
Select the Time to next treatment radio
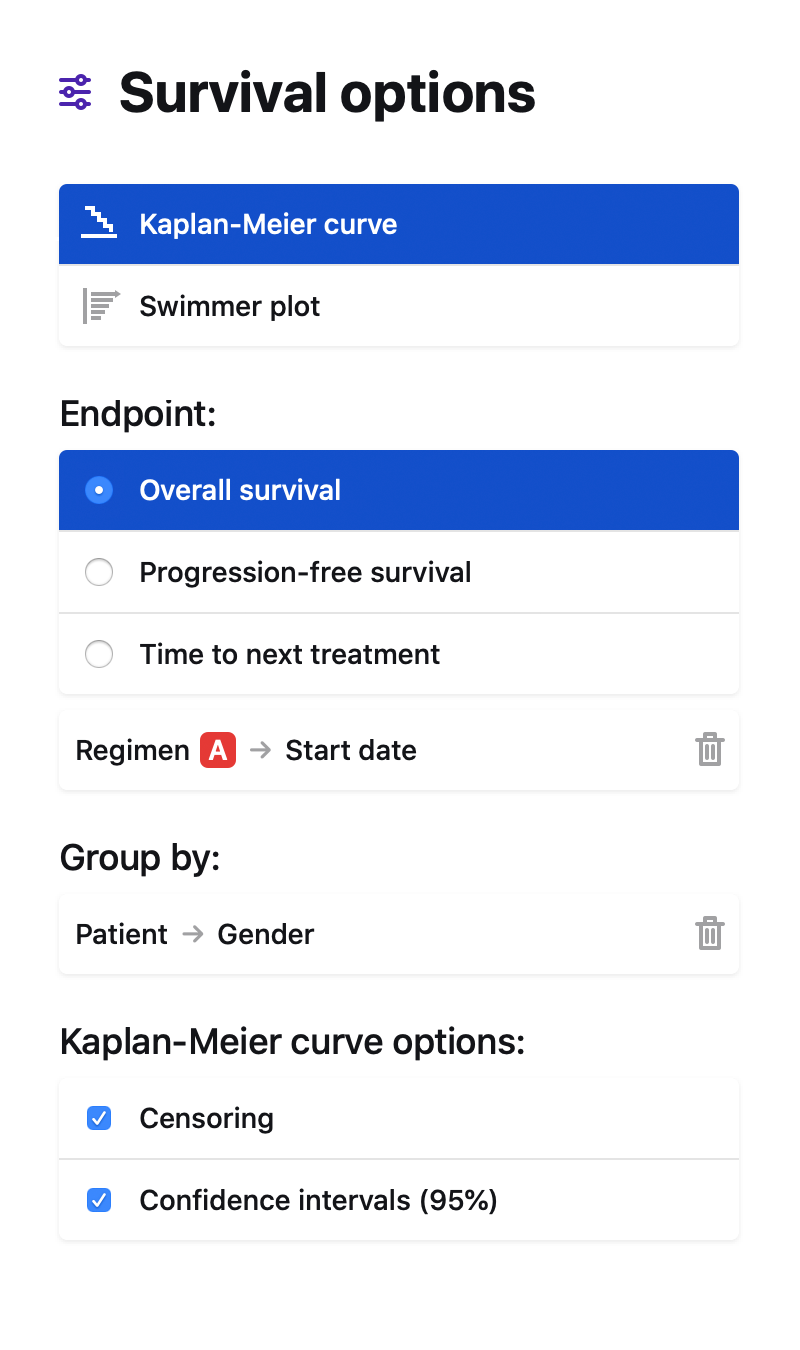99,654
